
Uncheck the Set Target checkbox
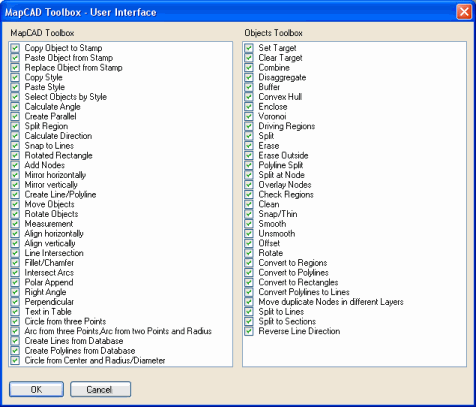[x=249, y=48]
